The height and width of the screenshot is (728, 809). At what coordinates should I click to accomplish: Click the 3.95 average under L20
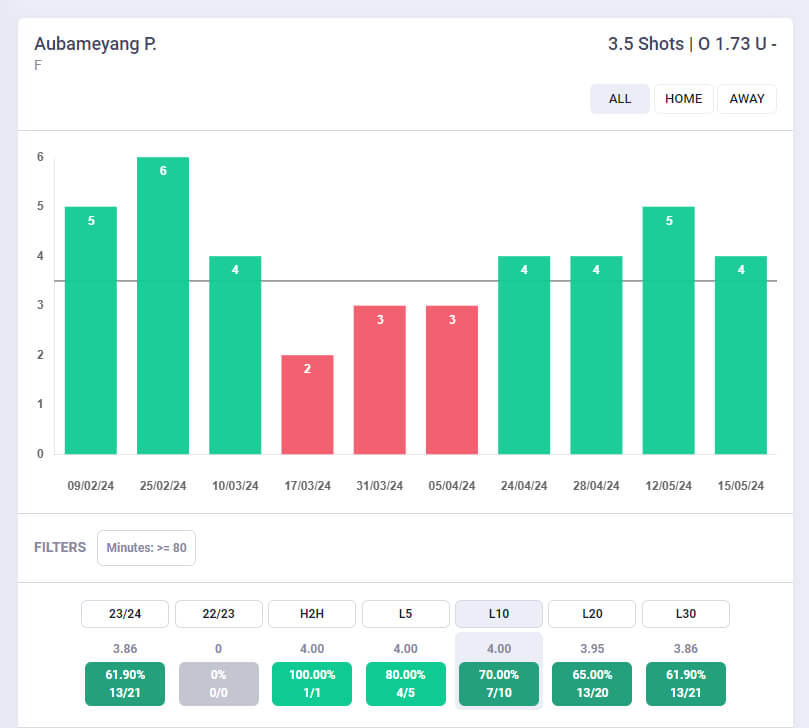click(592, 649)
